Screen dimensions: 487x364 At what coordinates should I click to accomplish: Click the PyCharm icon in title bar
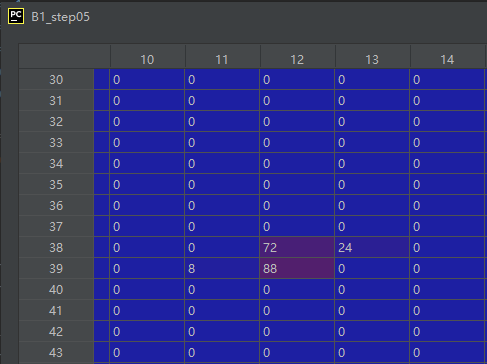pyautogui.click(x=16, y=16)
